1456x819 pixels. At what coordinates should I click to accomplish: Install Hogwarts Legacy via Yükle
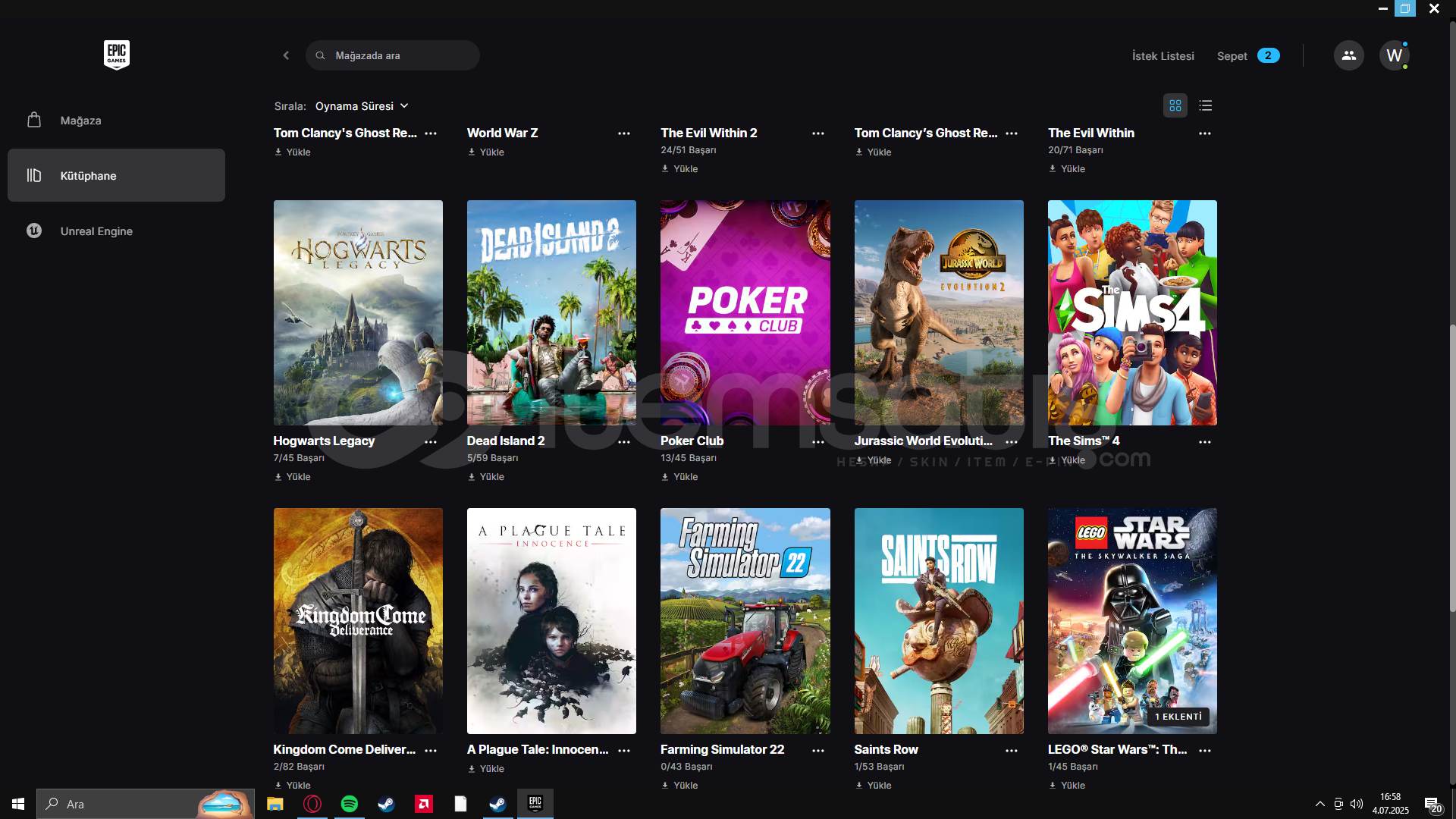point(293,477)
